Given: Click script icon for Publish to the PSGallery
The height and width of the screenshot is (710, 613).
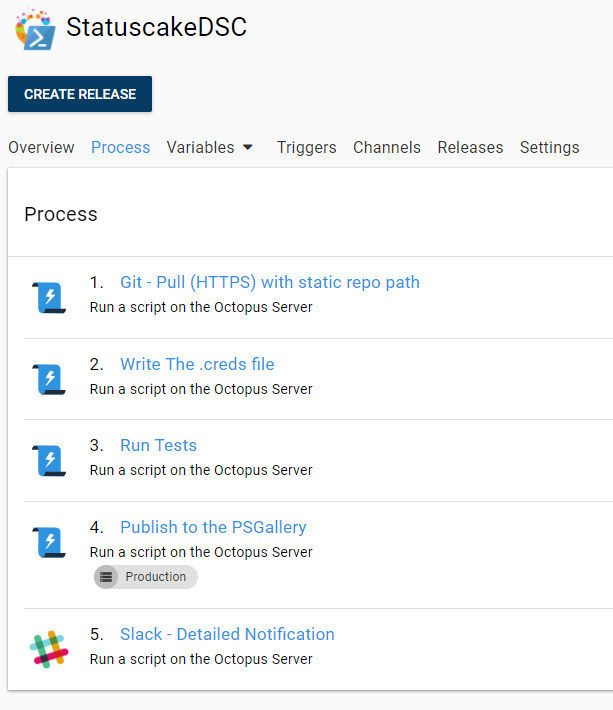Looking at the screenshot, I should click(49, 542).
